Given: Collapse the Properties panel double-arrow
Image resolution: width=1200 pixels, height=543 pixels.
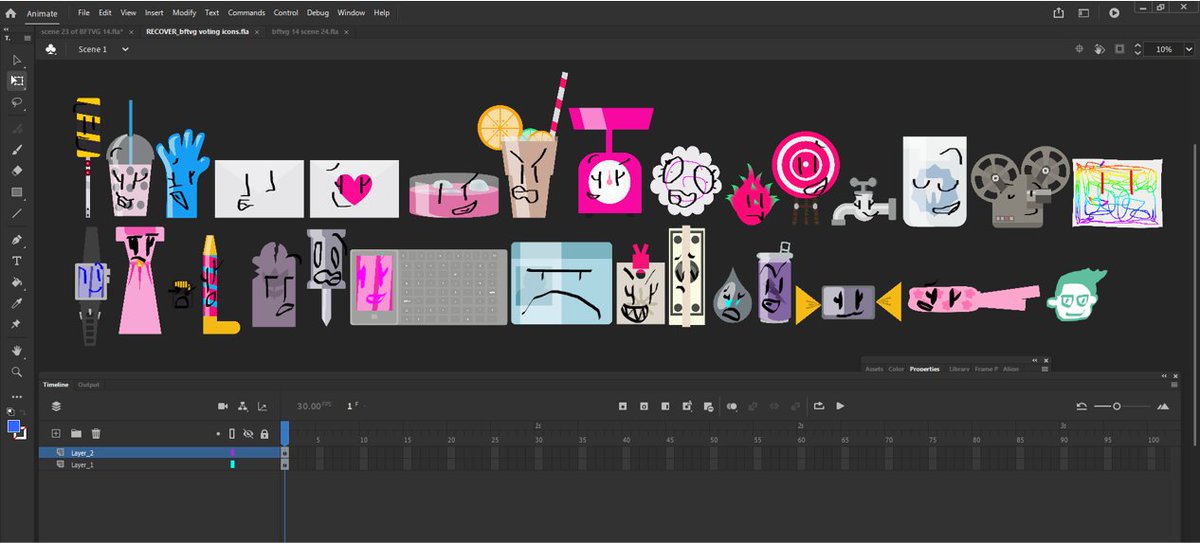Looking at the screenshot, I should pos(1036,359).
